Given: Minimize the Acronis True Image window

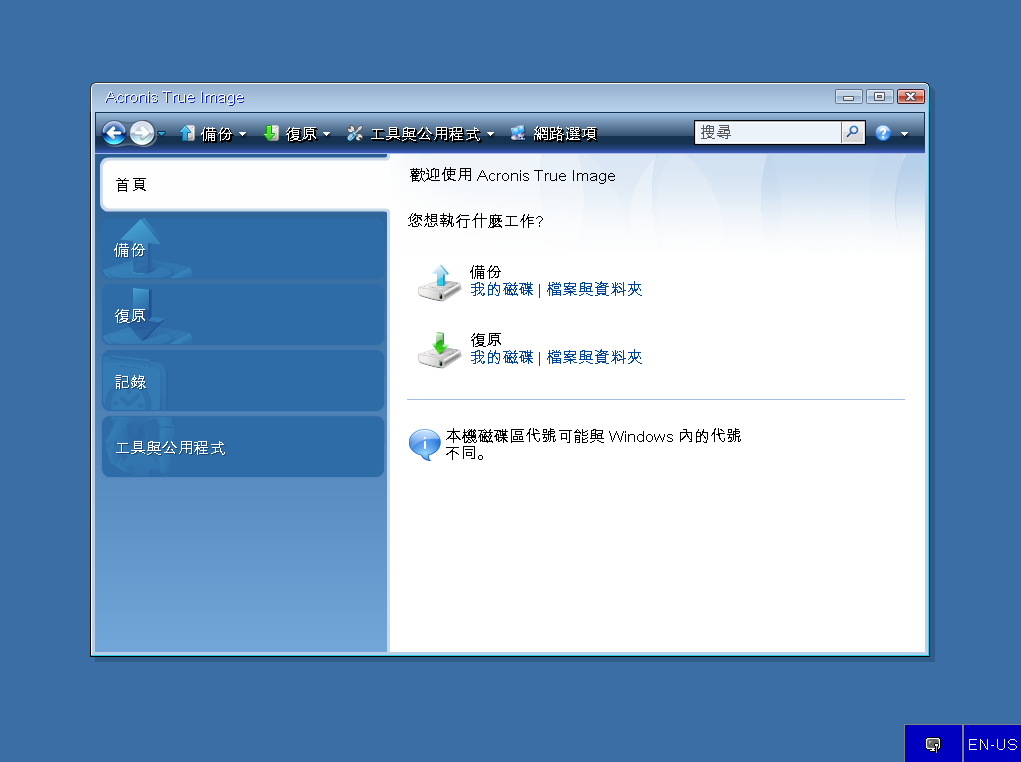Looking at the screenshot, I should [x=848, y=97].
